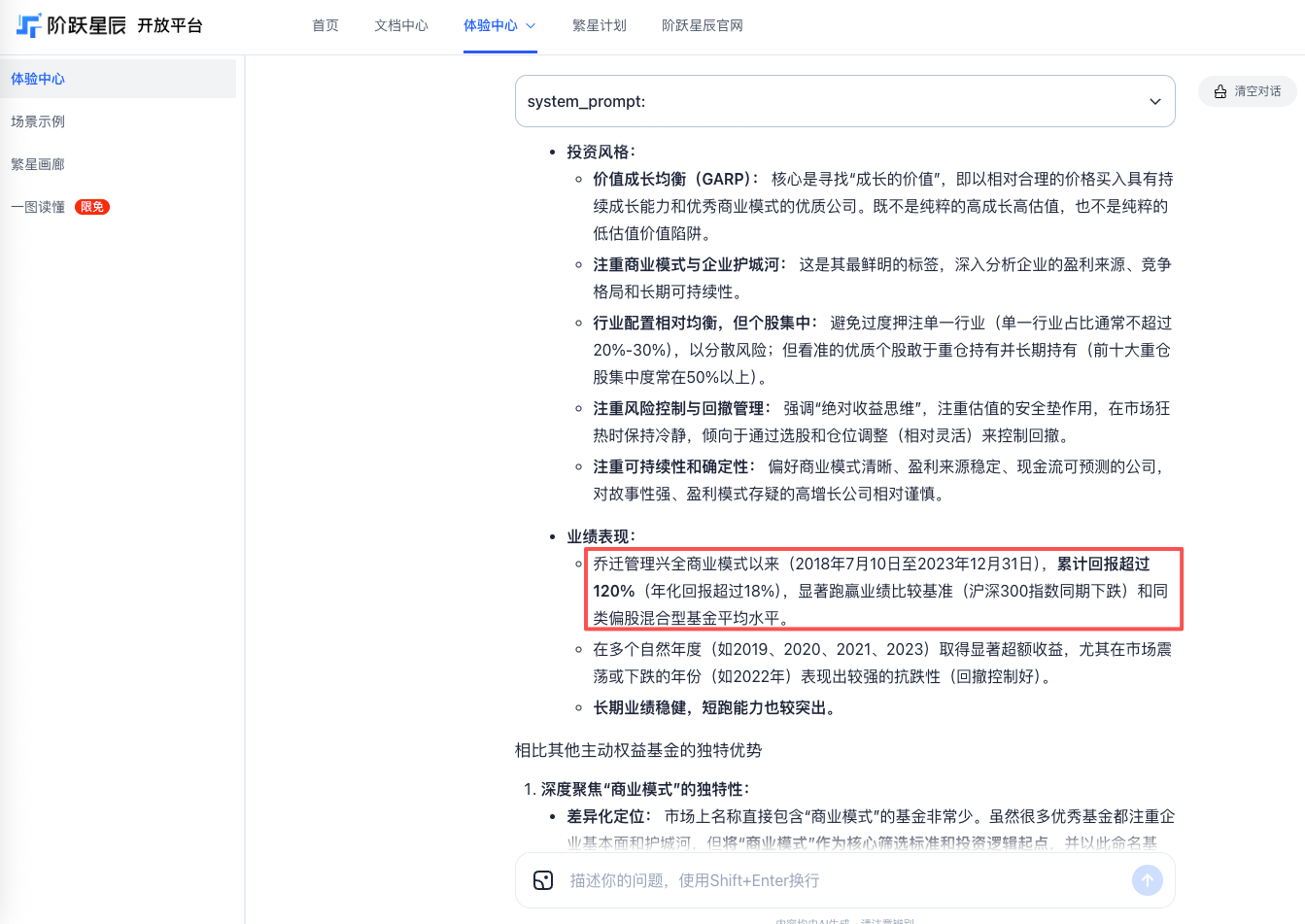The width and height of the screenshot is (1305, 924).
Task: Collapse the system_prompt panel using its chevron
Action: point(1154,100)
